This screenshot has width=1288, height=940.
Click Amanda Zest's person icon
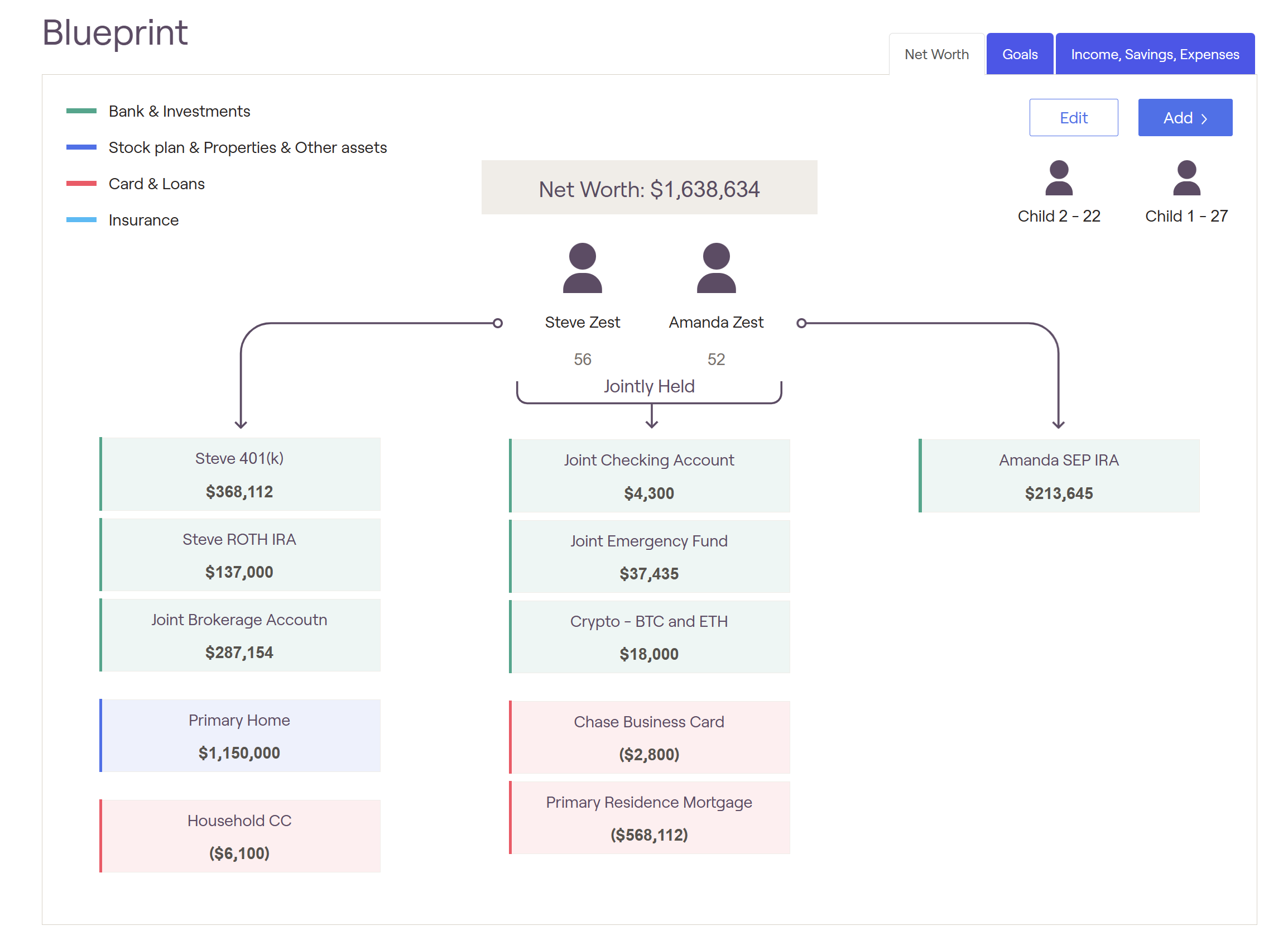[x=715, y=268]
